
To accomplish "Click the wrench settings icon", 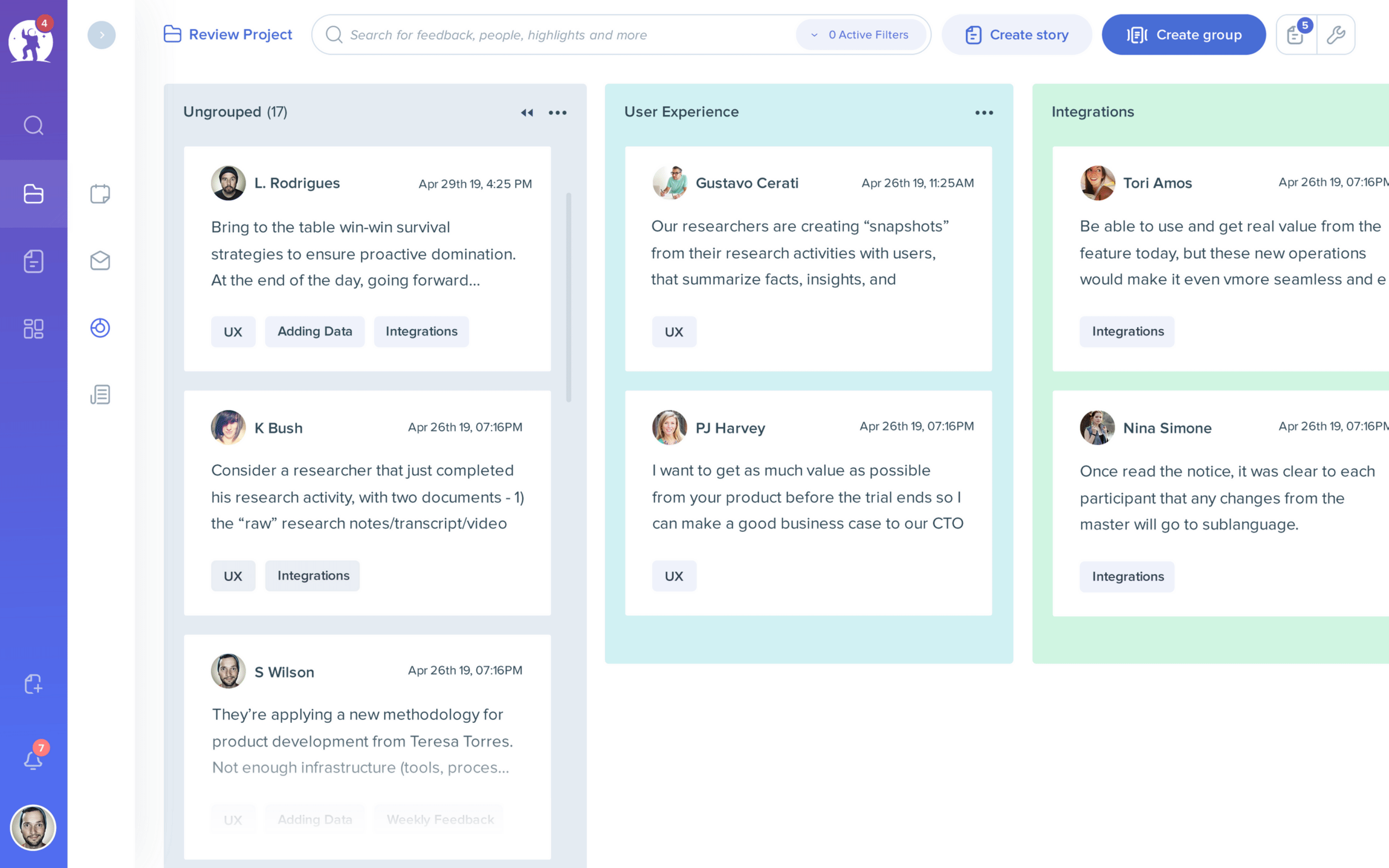I will click(1335, 35).
